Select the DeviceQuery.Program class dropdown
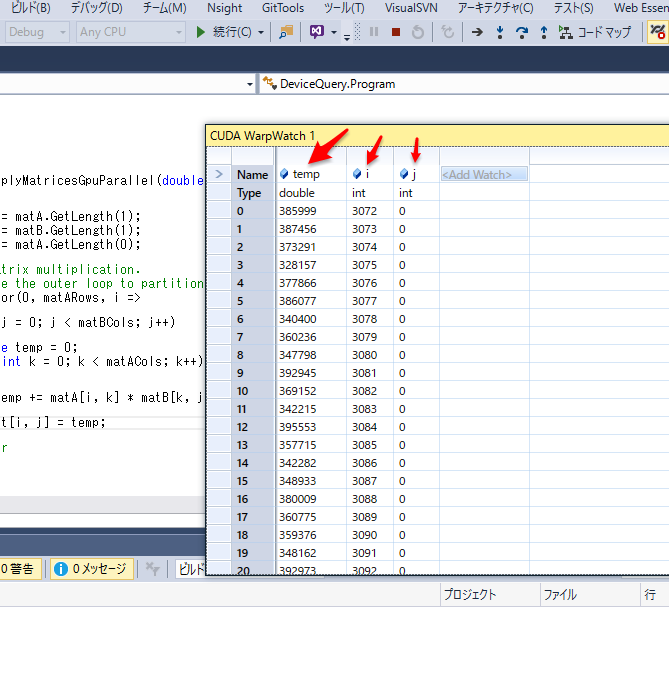 coord(464,84)
